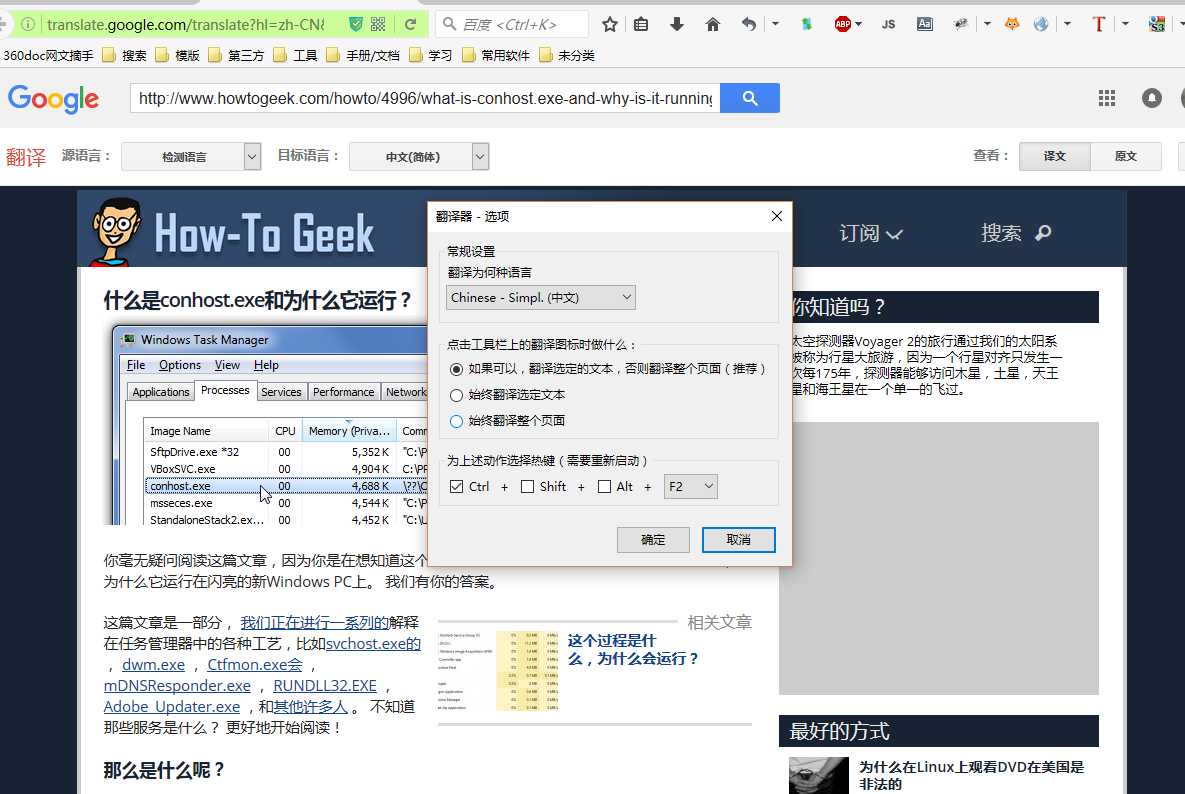Open the svchost.exe的 article link

373,644
